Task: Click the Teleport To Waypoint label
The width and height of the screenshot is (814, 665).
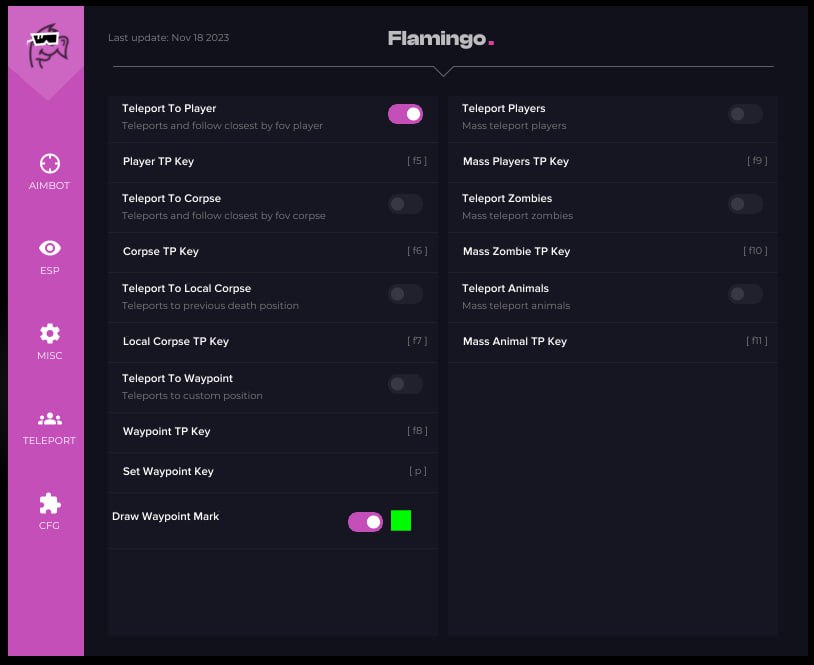Action: (x=177, y=378)
